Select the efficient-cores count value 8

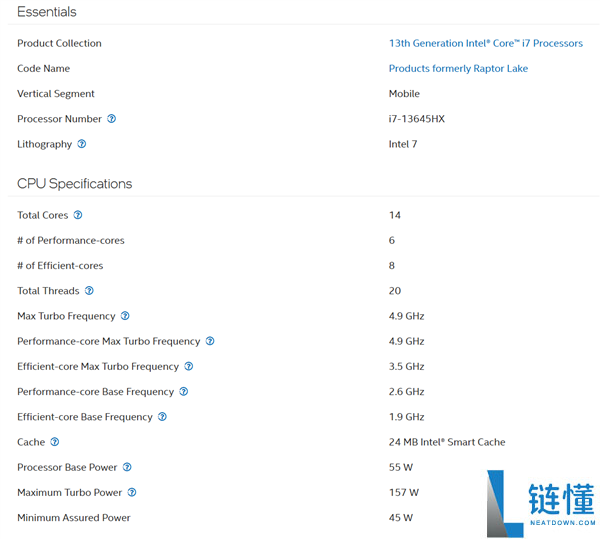coord(392,266)
